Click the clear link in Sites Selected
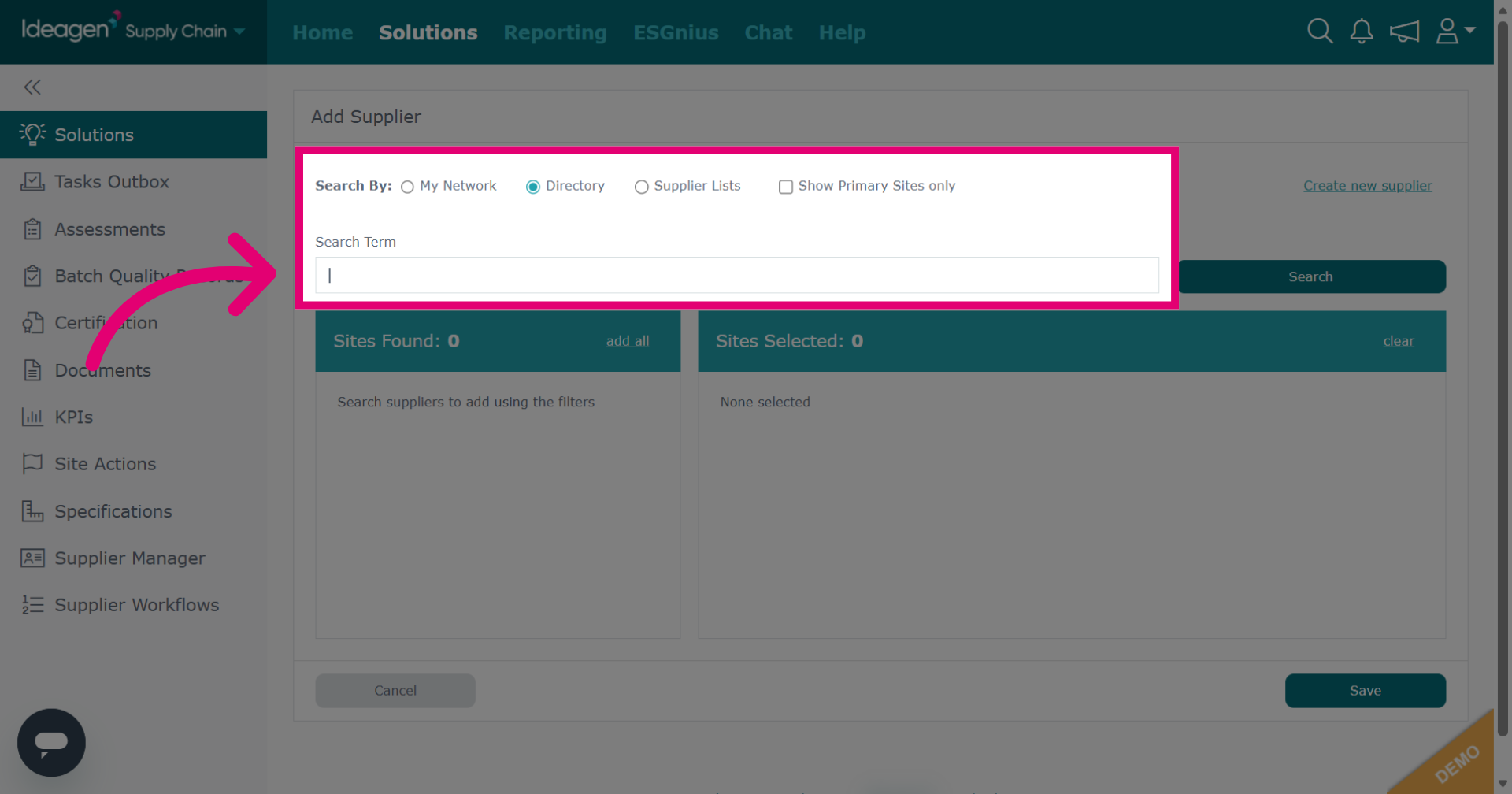The image size is (1512, 794). [x=1399, y=341]
